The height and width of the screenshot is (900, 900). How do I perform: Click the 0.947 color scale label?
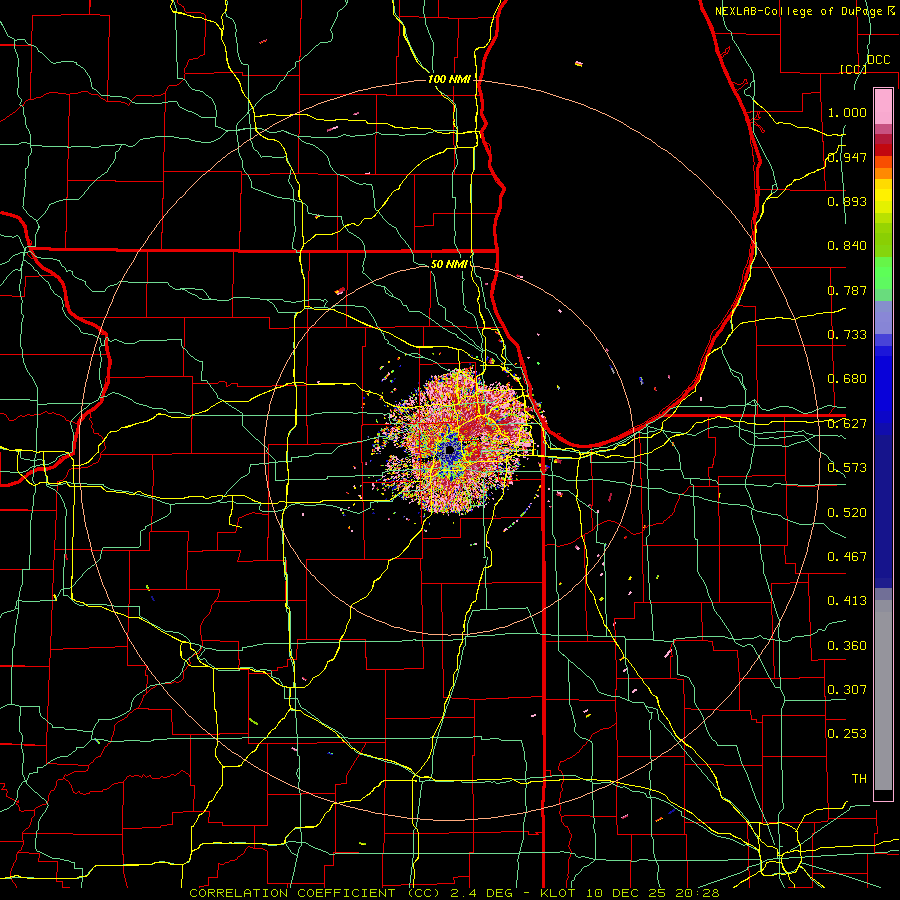pos(847,157)
